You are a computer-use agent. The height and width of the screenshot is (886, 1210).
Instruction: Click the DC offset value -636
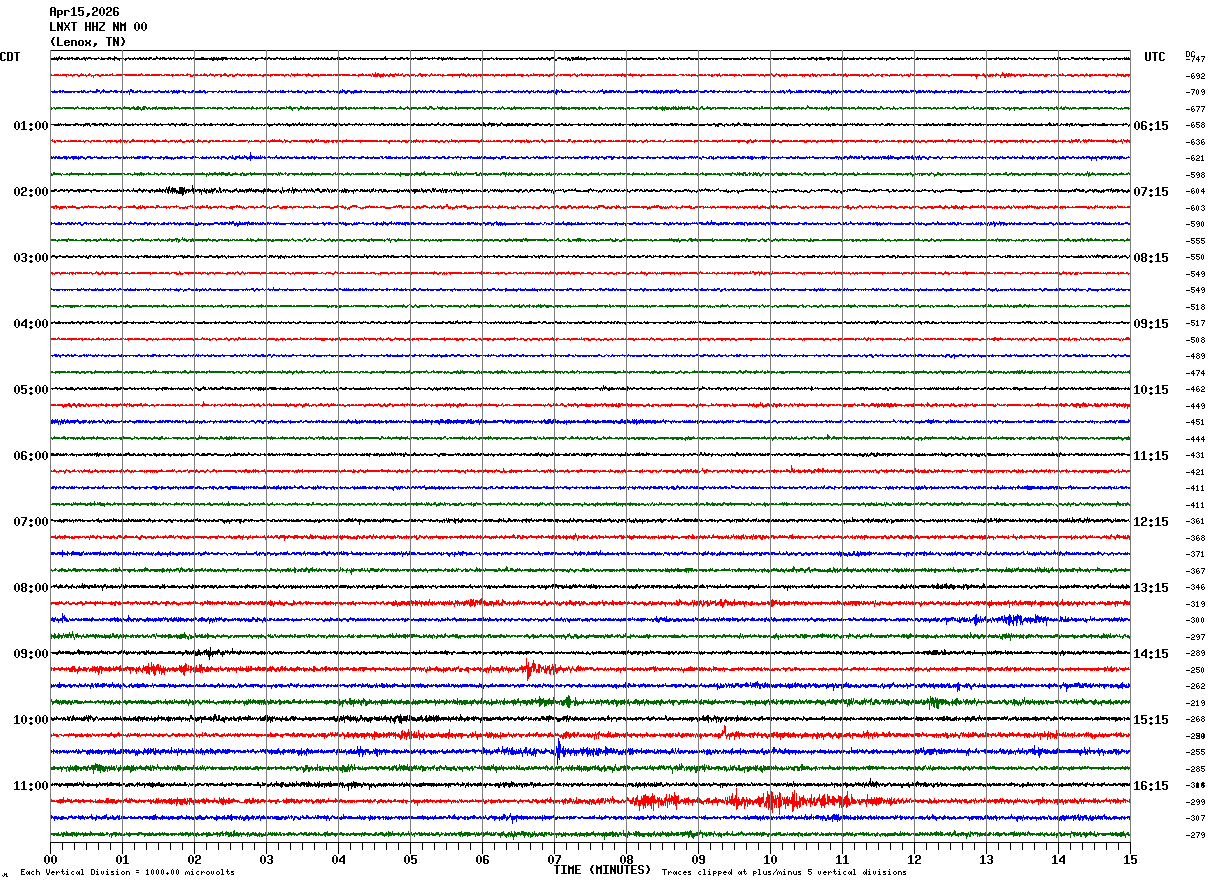click(x=1196, y=142)
